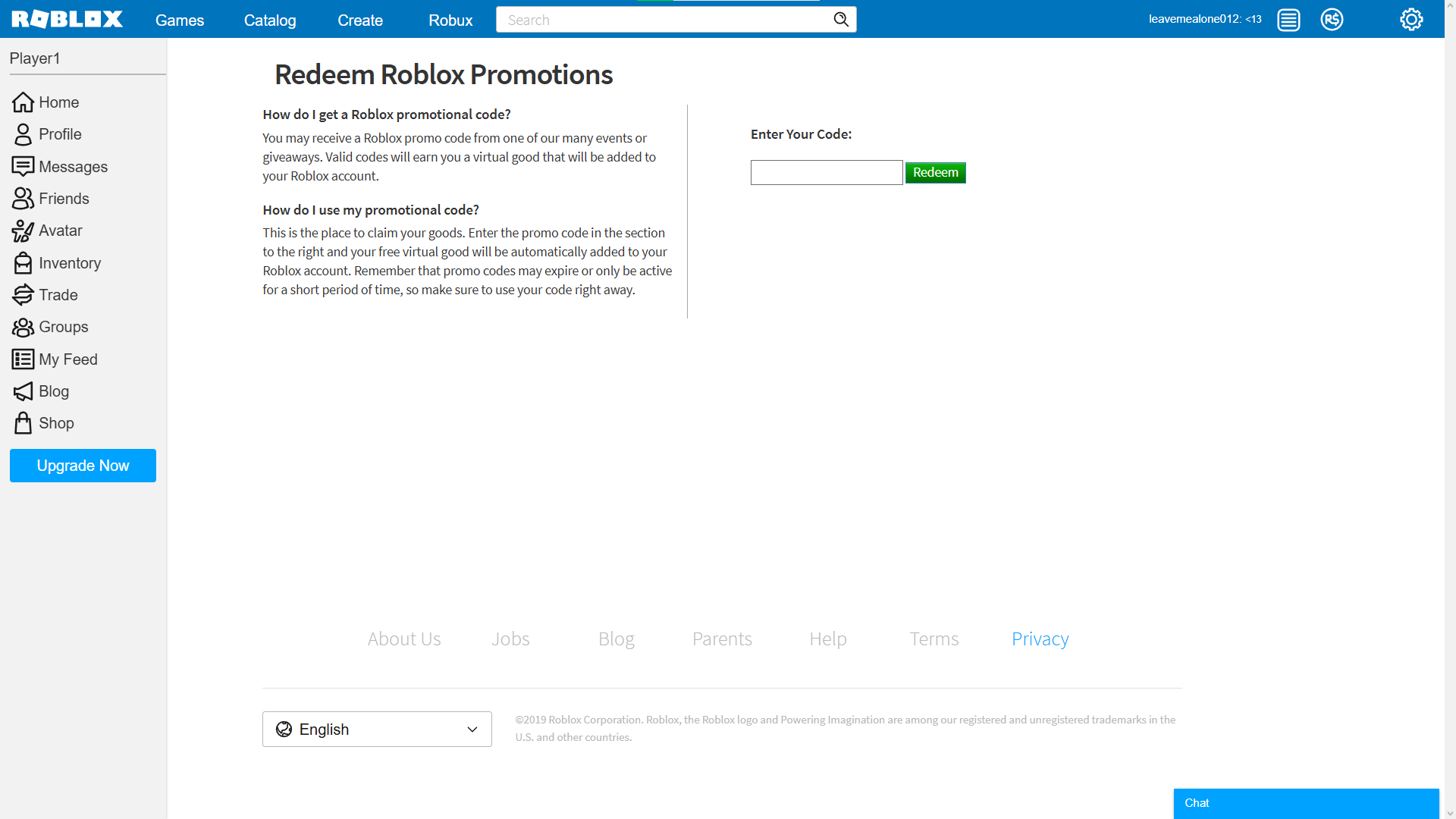Click the Profile person icon

[23, 134]
